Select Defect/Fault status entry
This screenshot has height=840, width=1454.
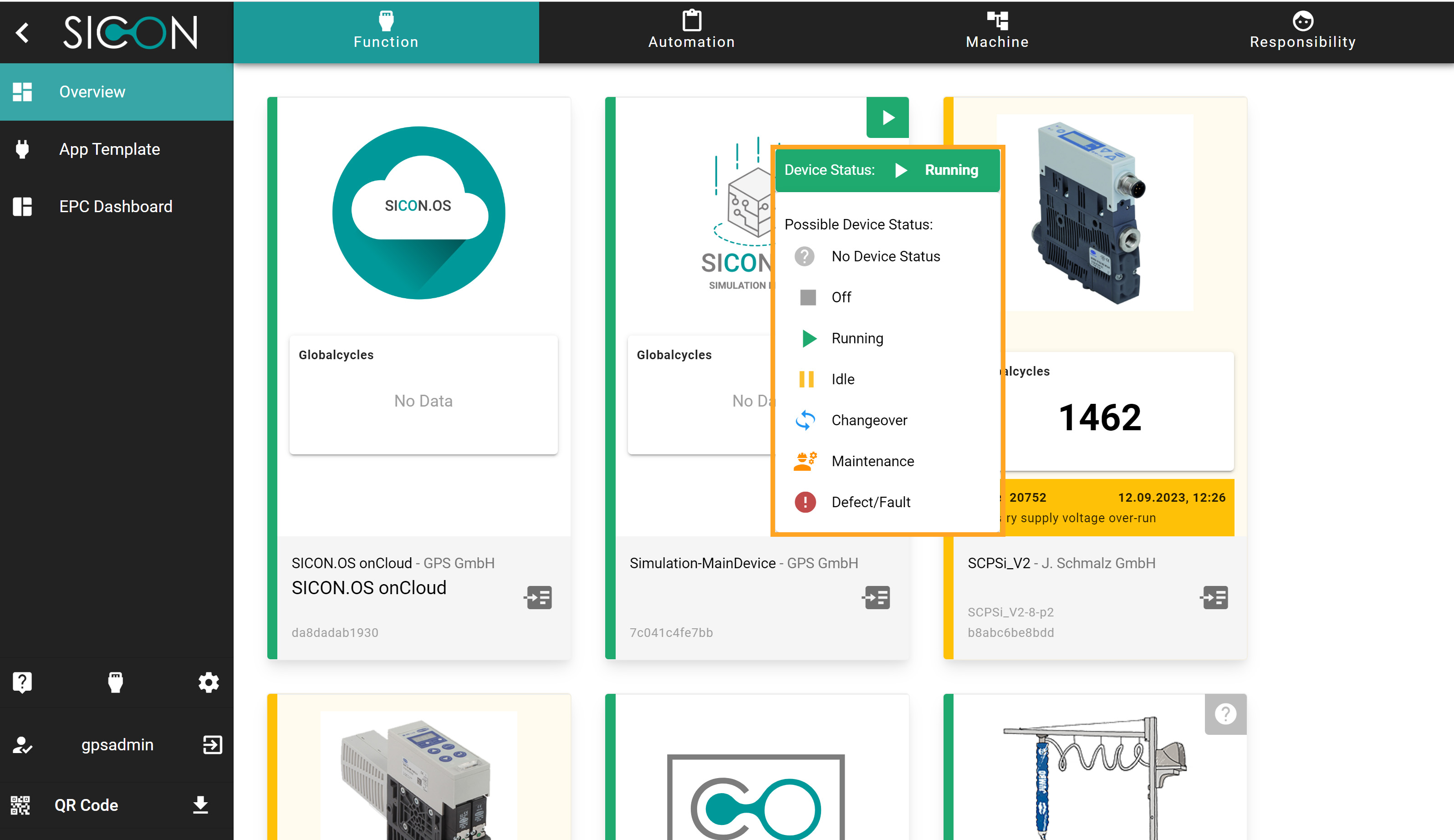[x=870, y=503]
